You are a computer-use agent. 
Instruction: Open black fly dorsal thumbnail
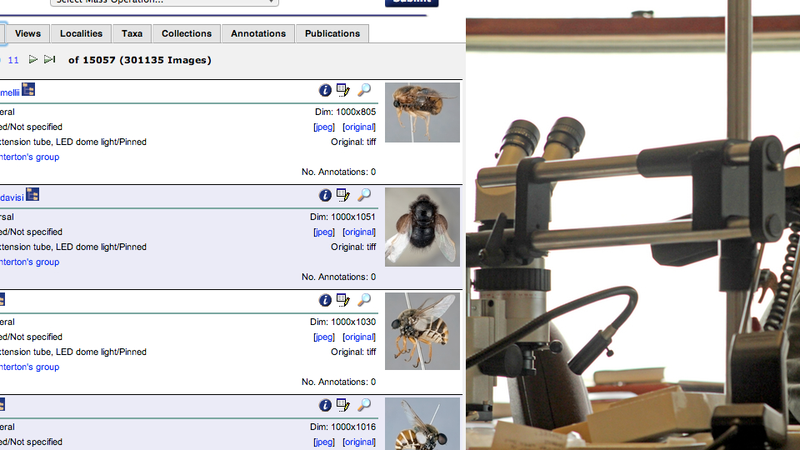[422, 227]
